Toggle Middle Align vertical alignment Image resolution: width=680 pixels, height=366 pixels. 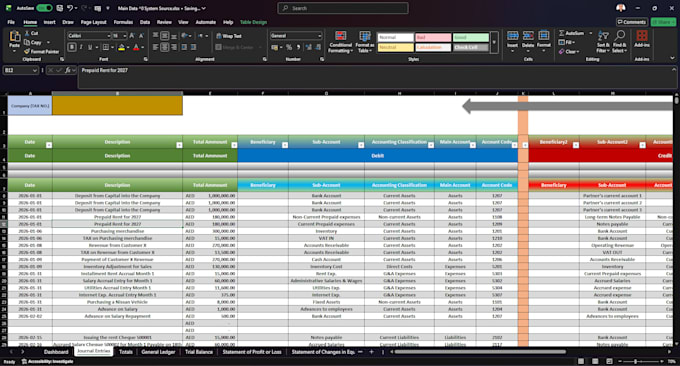(165, 36)
